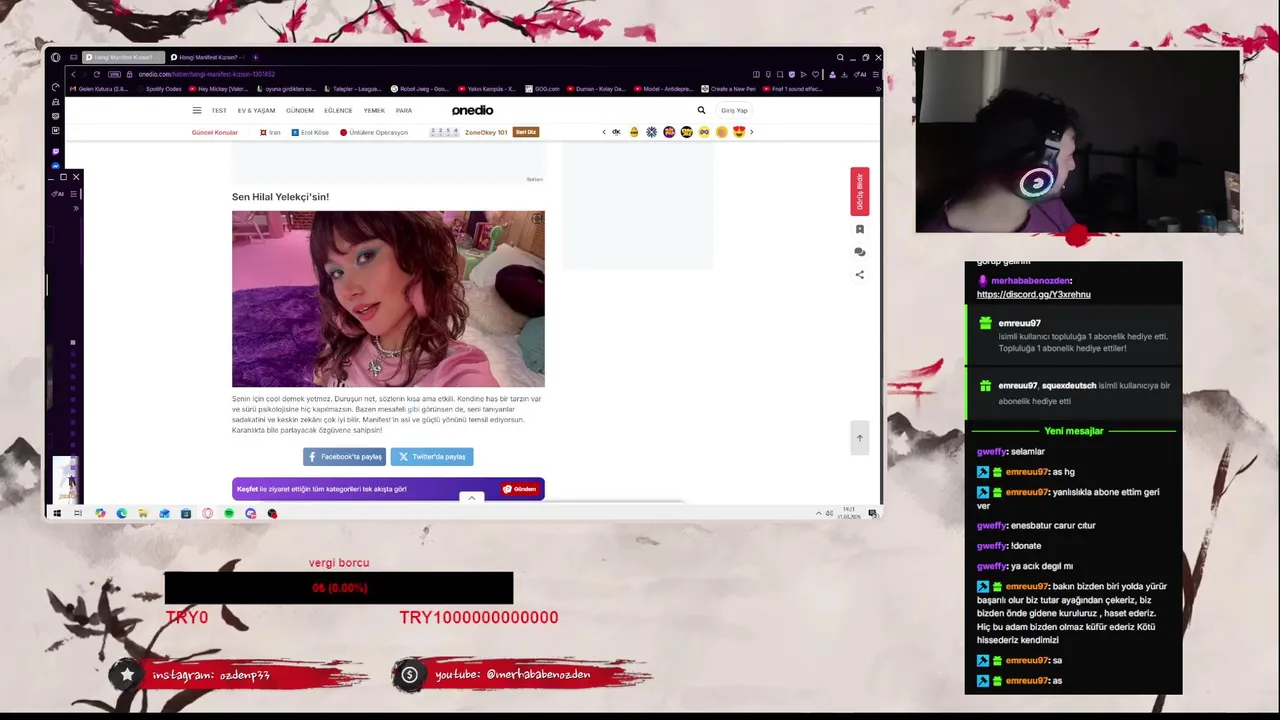
Task: Click the 'Sen Hilal Yelekçi'sin!' heading
Action: pos(280,197)
